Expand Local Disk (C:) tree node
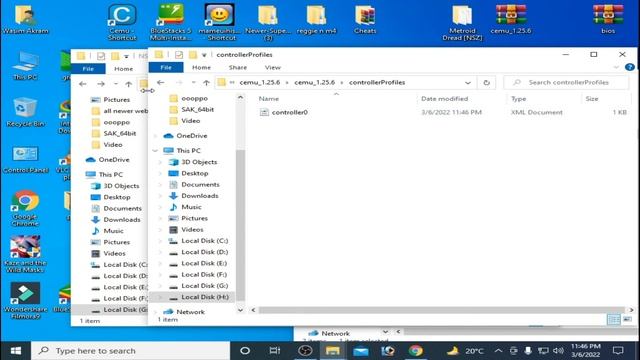This screenshot has height=360, width=640. click(x=160, y=241)
